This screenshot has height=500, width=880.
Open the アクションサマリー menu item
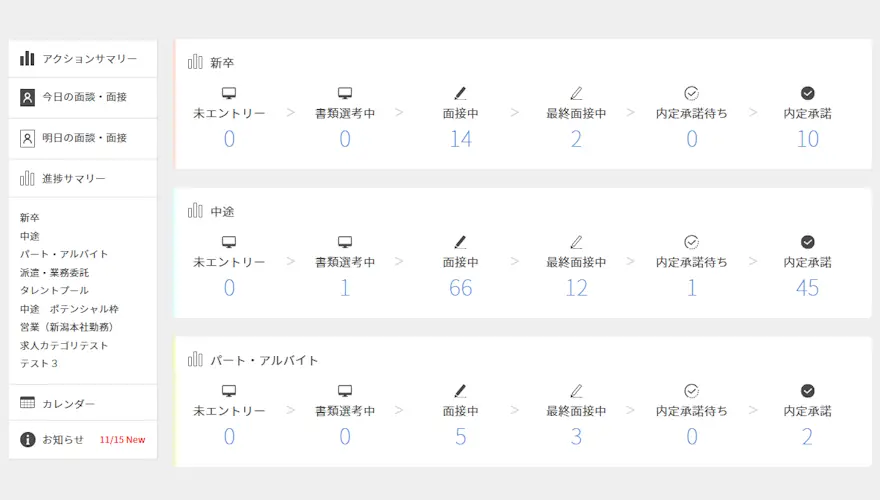click(x=89, y=59)
